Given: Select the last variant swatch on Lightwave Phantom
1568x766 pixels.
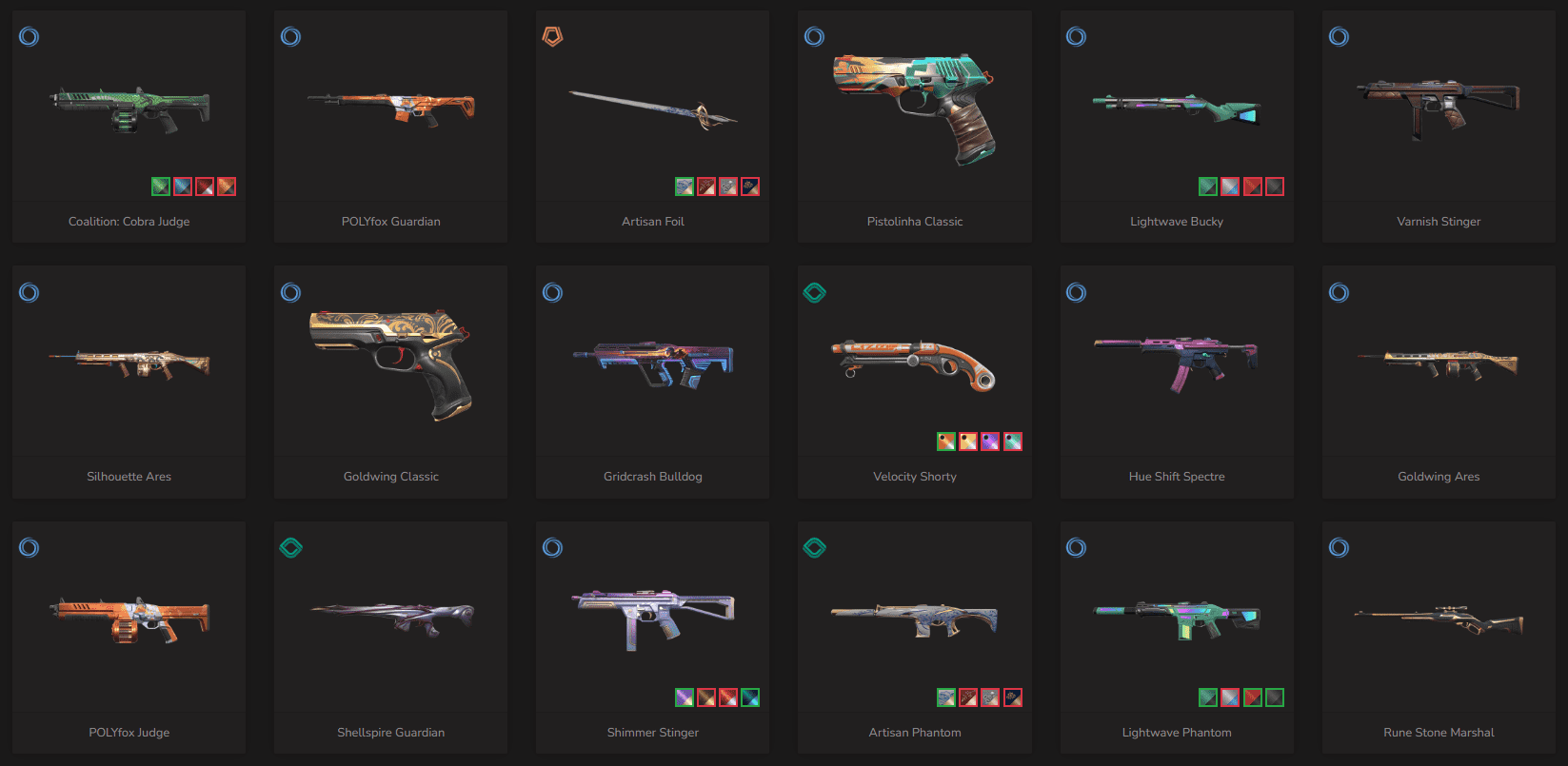Looking at the screenshot, I should click(1275, 697).
